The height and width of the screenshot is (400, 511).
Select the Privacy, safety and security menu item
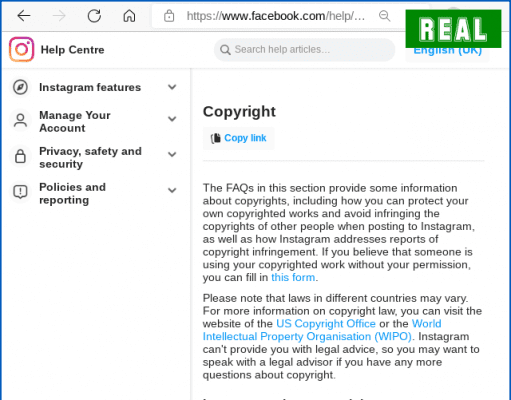[x=94, y=157]
